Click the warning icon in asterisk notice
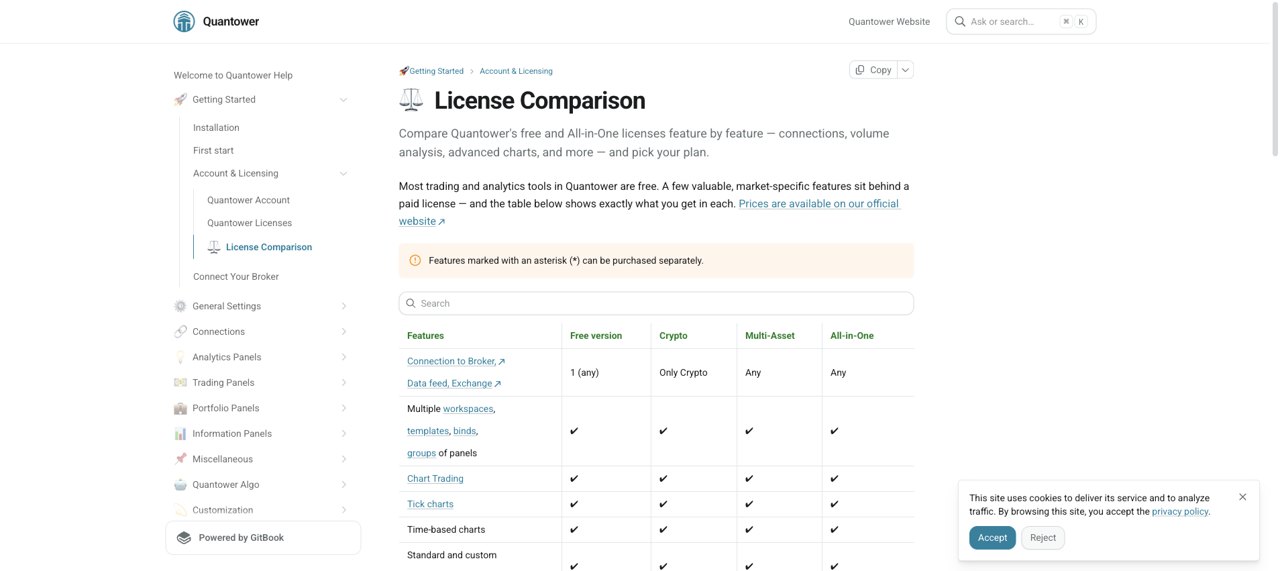Image resolution: width=1280 pixels, height=571 pixels. pos(415,260)
